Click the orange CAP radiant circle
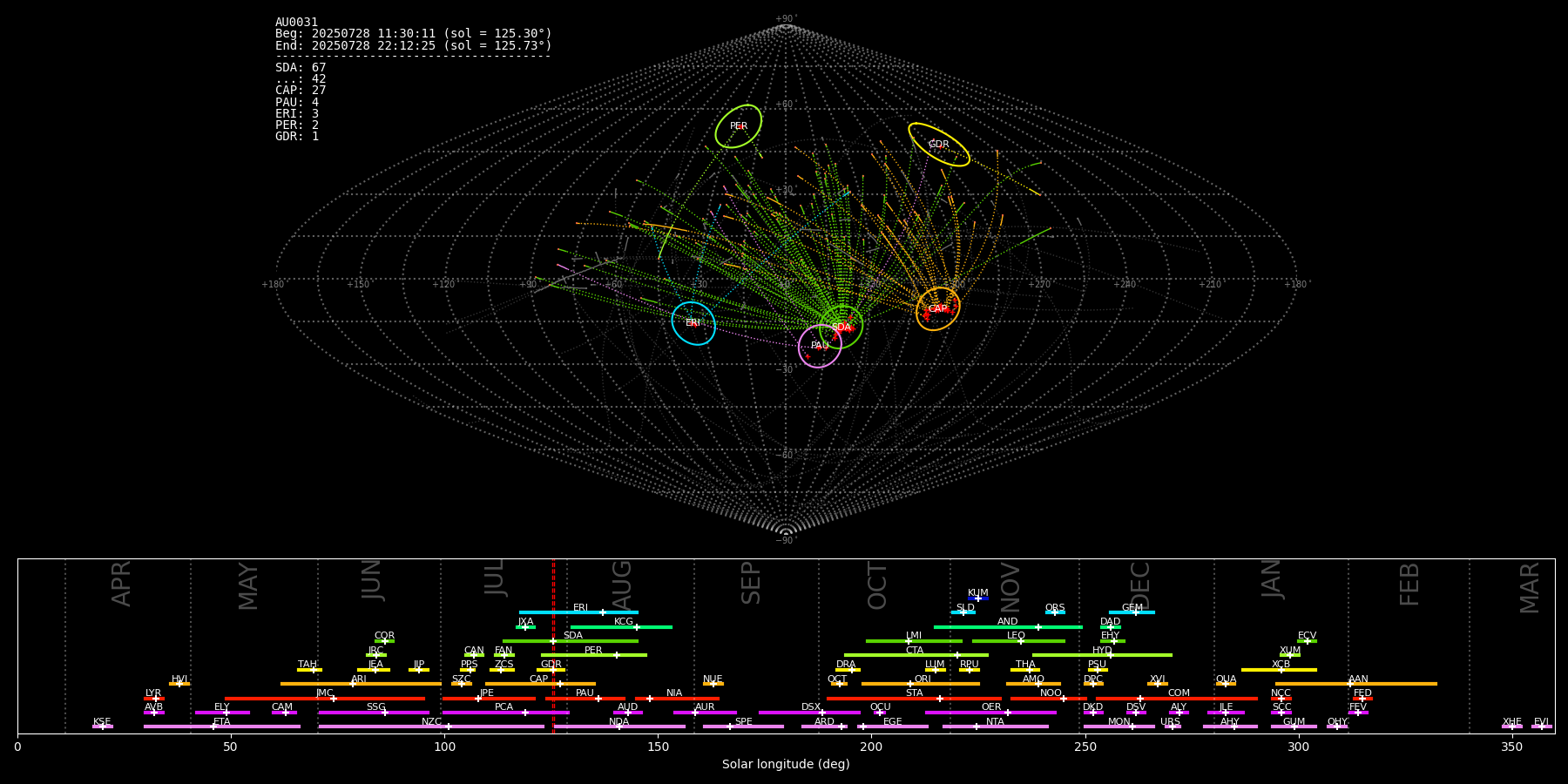Screen dimensions: 1568x784 [938, 309]
